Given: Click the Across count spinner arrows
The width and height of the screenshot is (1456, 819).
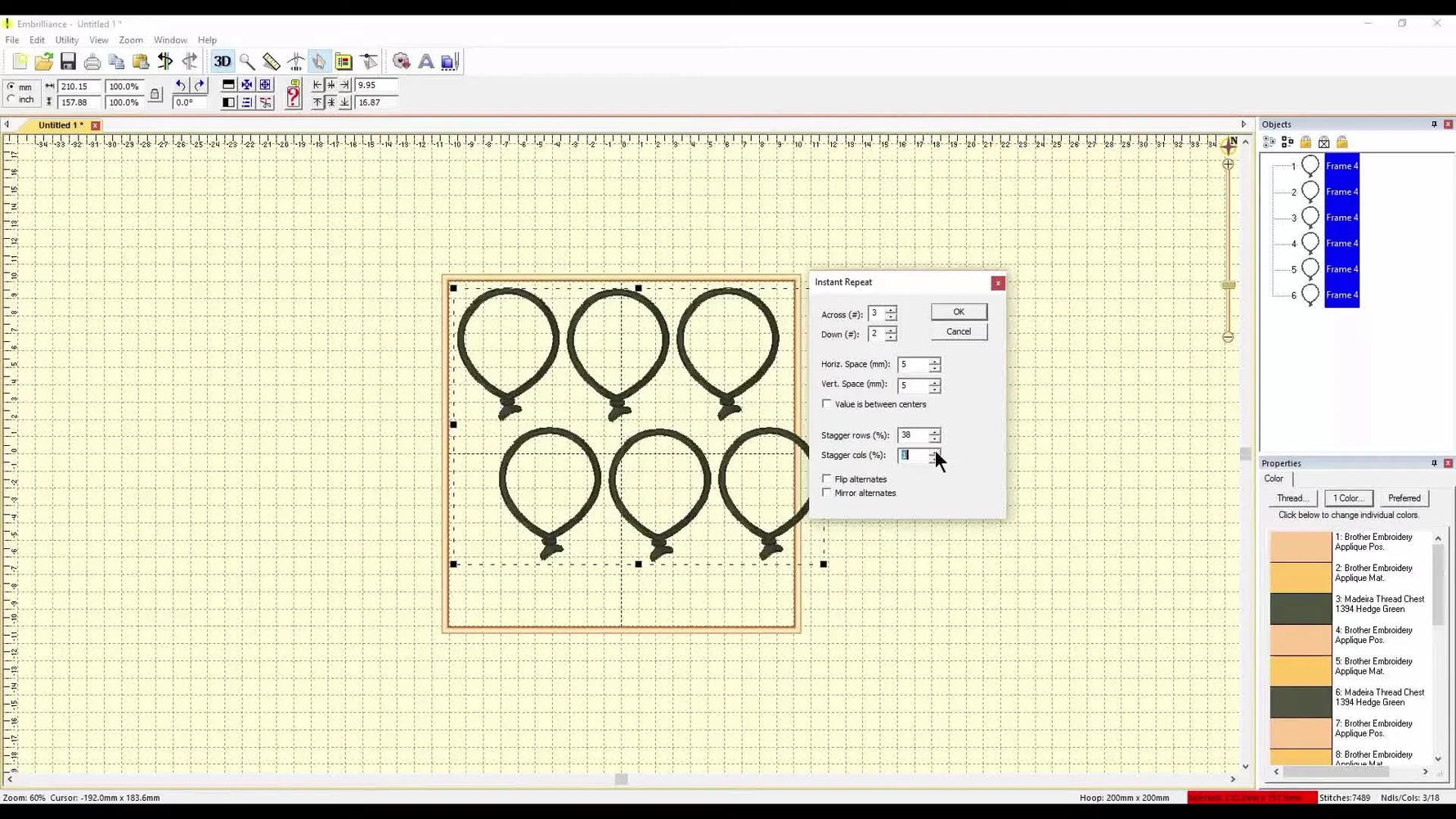Looking at the screenshot, I should pyautogui.click(x=891, y=313).
